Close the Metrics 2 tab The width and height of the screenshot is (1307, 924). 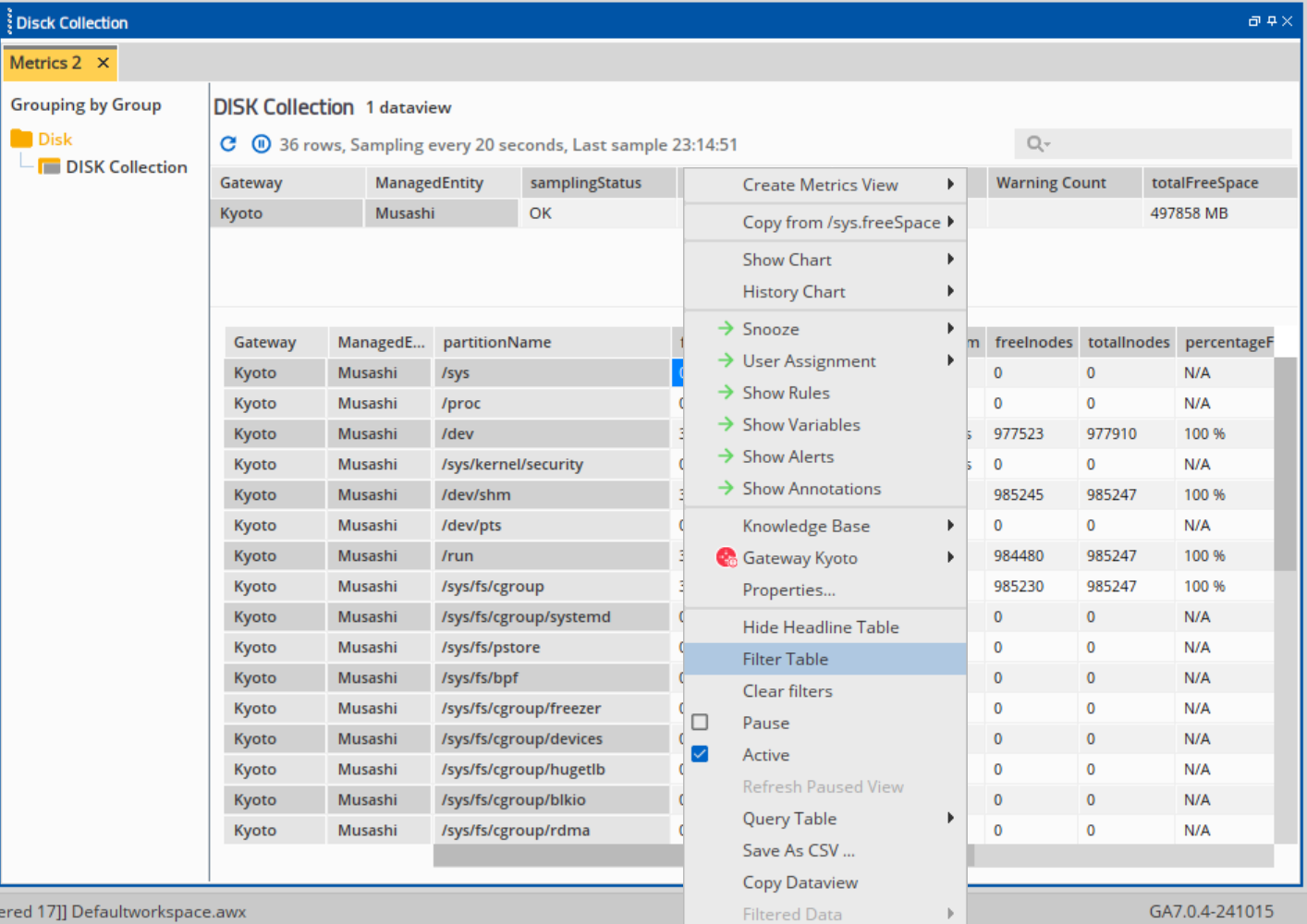tap(104, 63)
